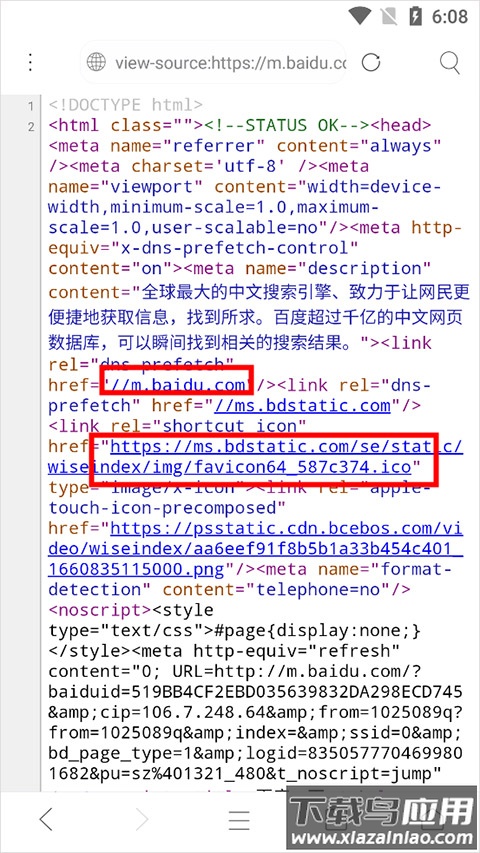Select line number 2 in gutter

[x=31, y=127]
